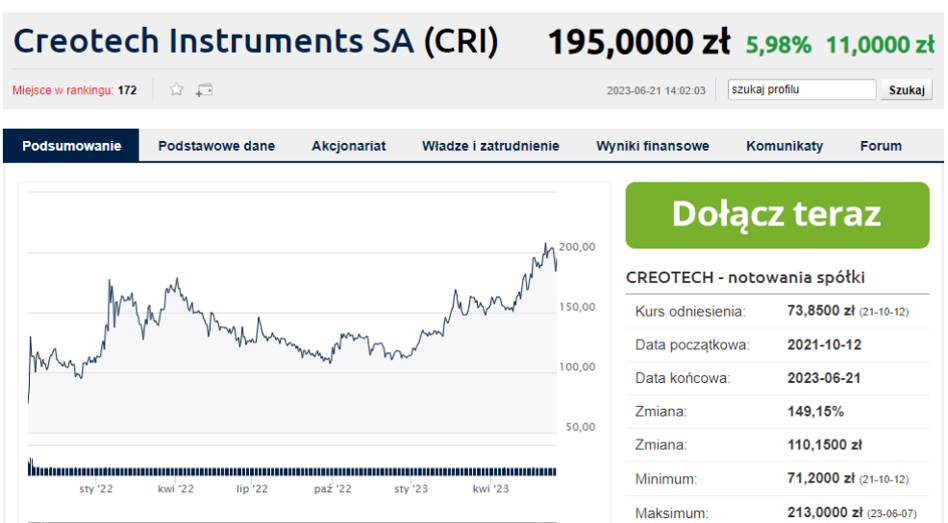The height and width of the screenshot is (523, 948).
Task: Go to Władze i zatrudnienie tab
Action: coord(490,146)
